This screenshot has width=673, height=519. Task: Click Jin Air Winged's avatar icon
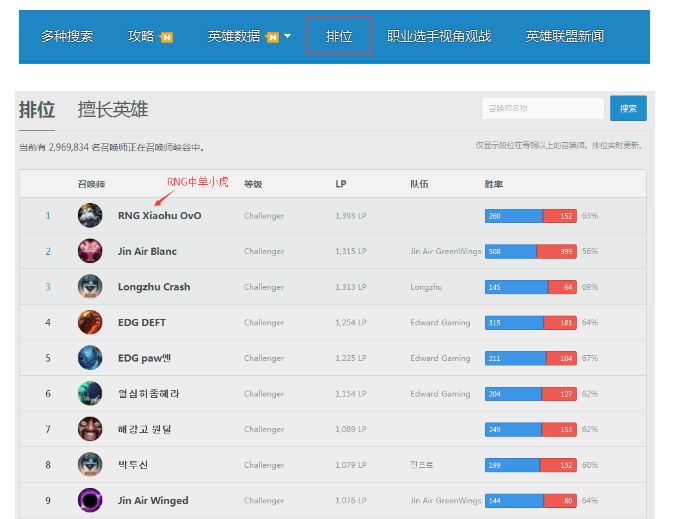(90, 500)
